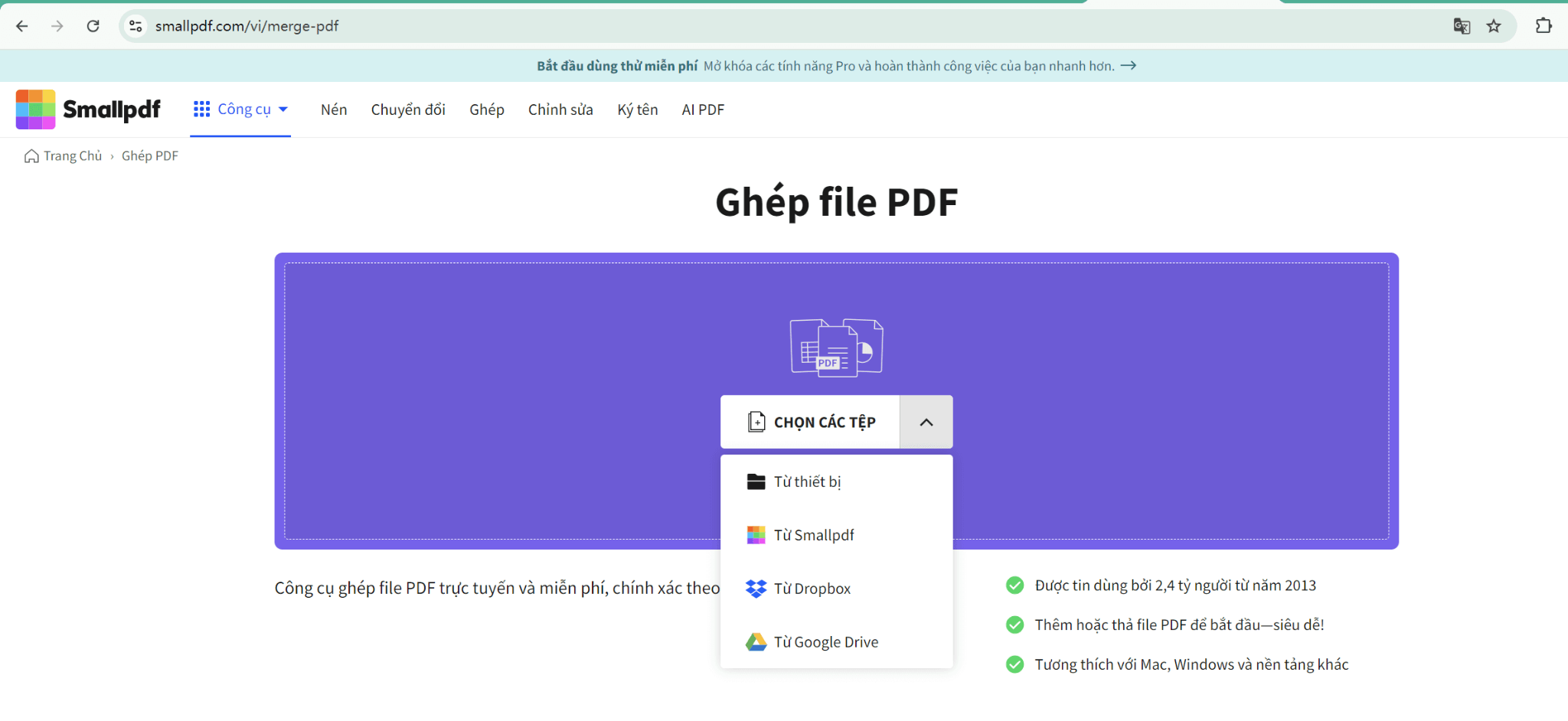Choose Từ Google Drive upload option
Screen dimensions: 1568x721
tap(837, 642)
